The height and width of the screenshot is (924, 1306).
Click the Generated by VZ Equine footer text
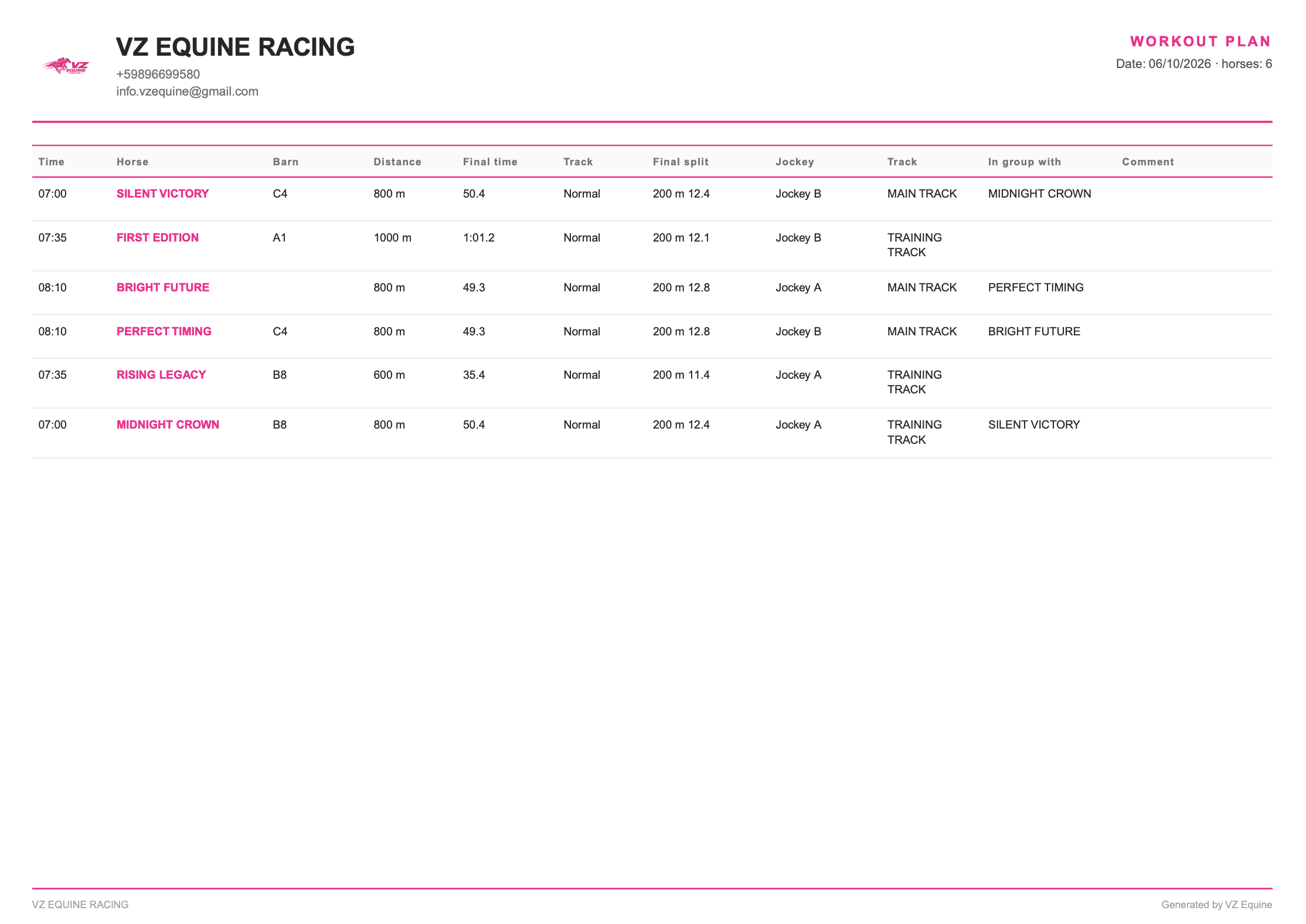pyautogui.click(x=1217, y=905)
